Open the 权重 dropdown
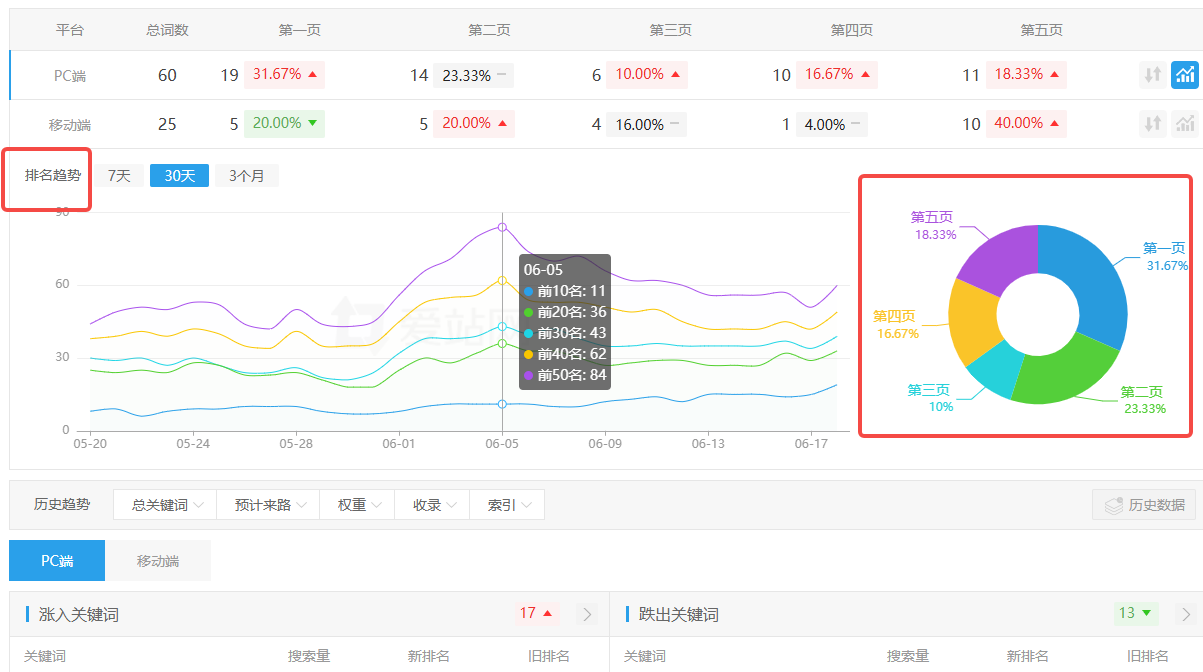Screen dimensions: 1203x672 [x=357, y=504]
